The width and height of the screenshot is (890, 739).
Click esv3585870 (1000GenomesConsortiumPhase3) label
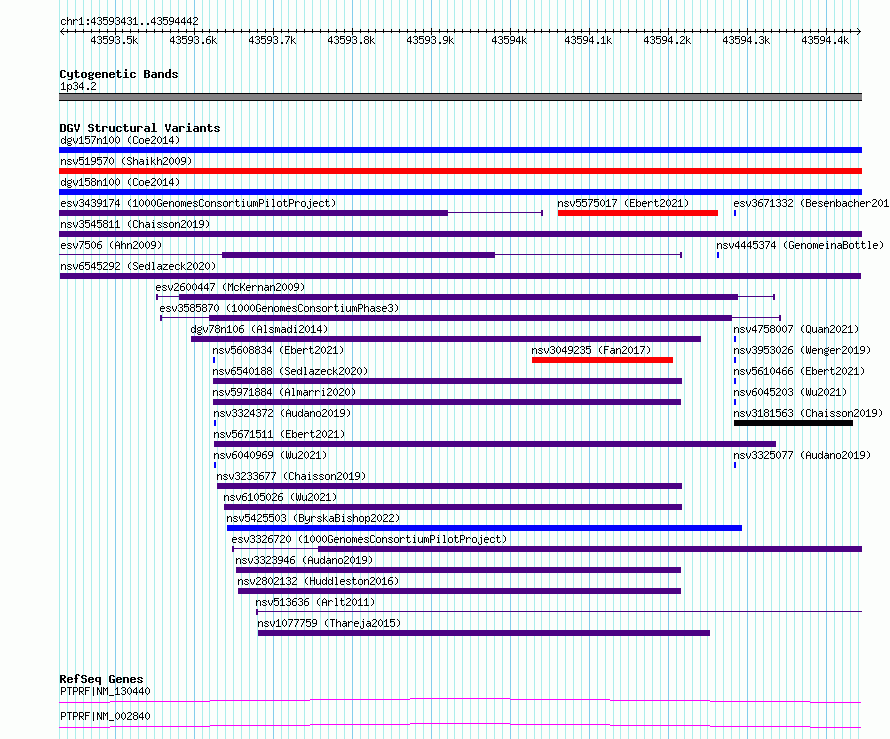tap(279, 308)
